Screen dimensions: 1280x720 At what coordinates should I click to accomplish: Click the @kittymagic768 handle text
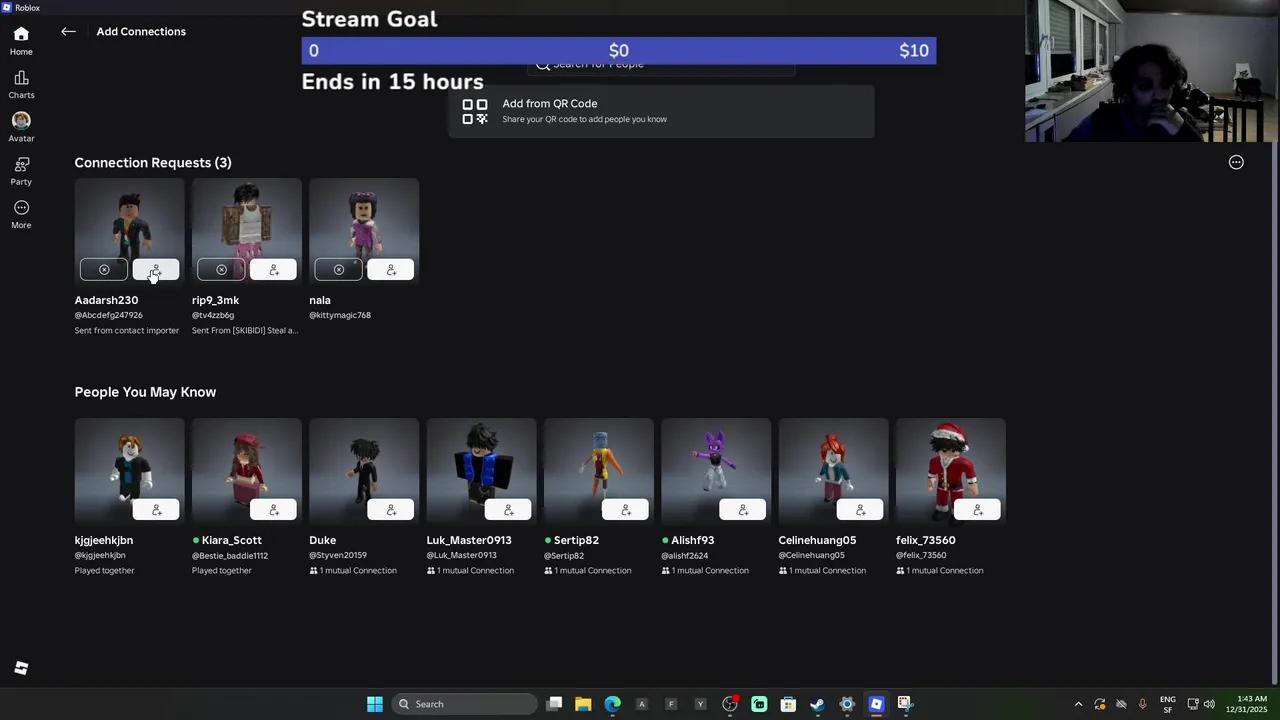pos(340,315)
